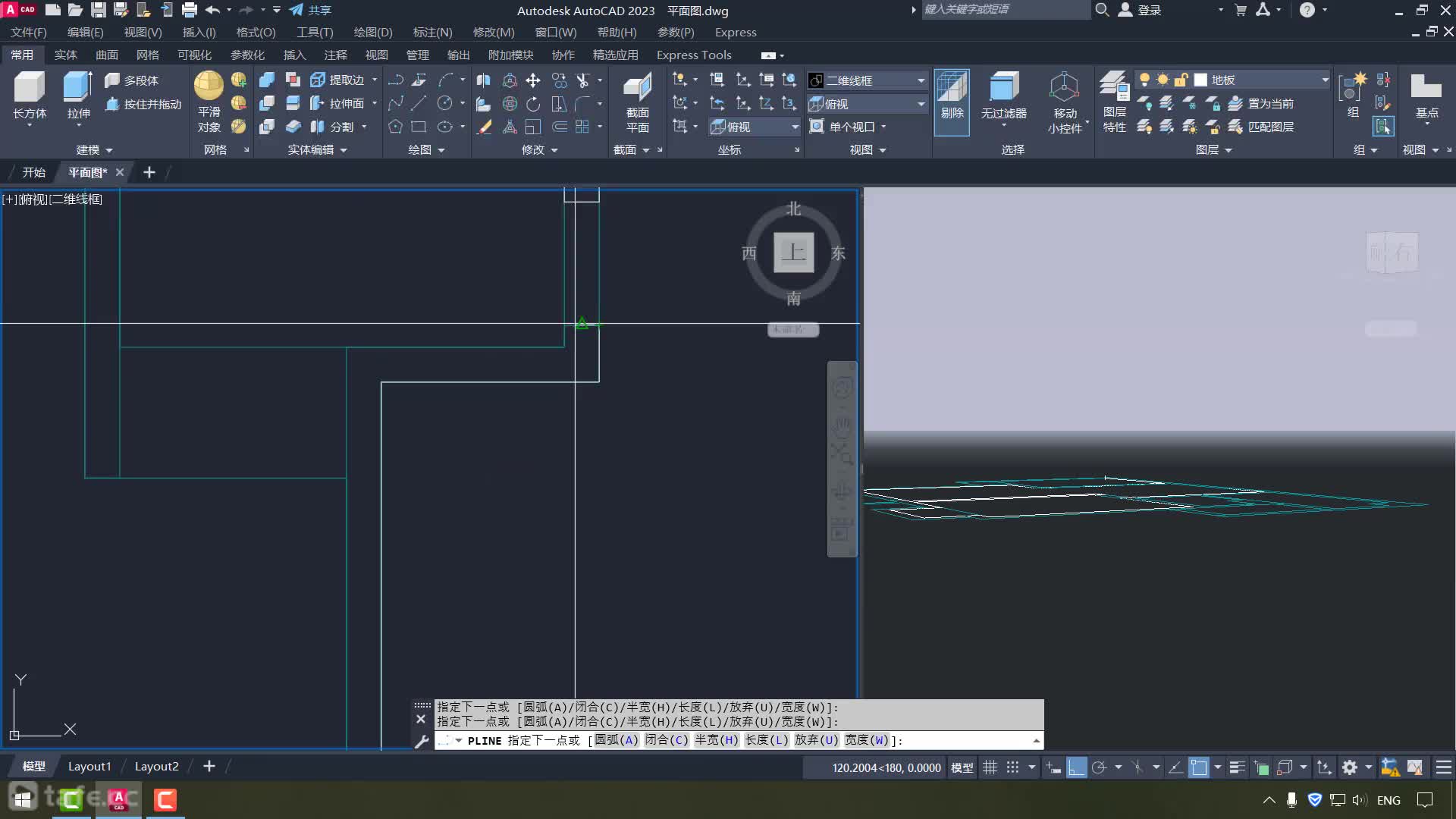The image size is (1456, 819).
Task: Click the 闭合(C) command line option
Action: coord(667,740)
